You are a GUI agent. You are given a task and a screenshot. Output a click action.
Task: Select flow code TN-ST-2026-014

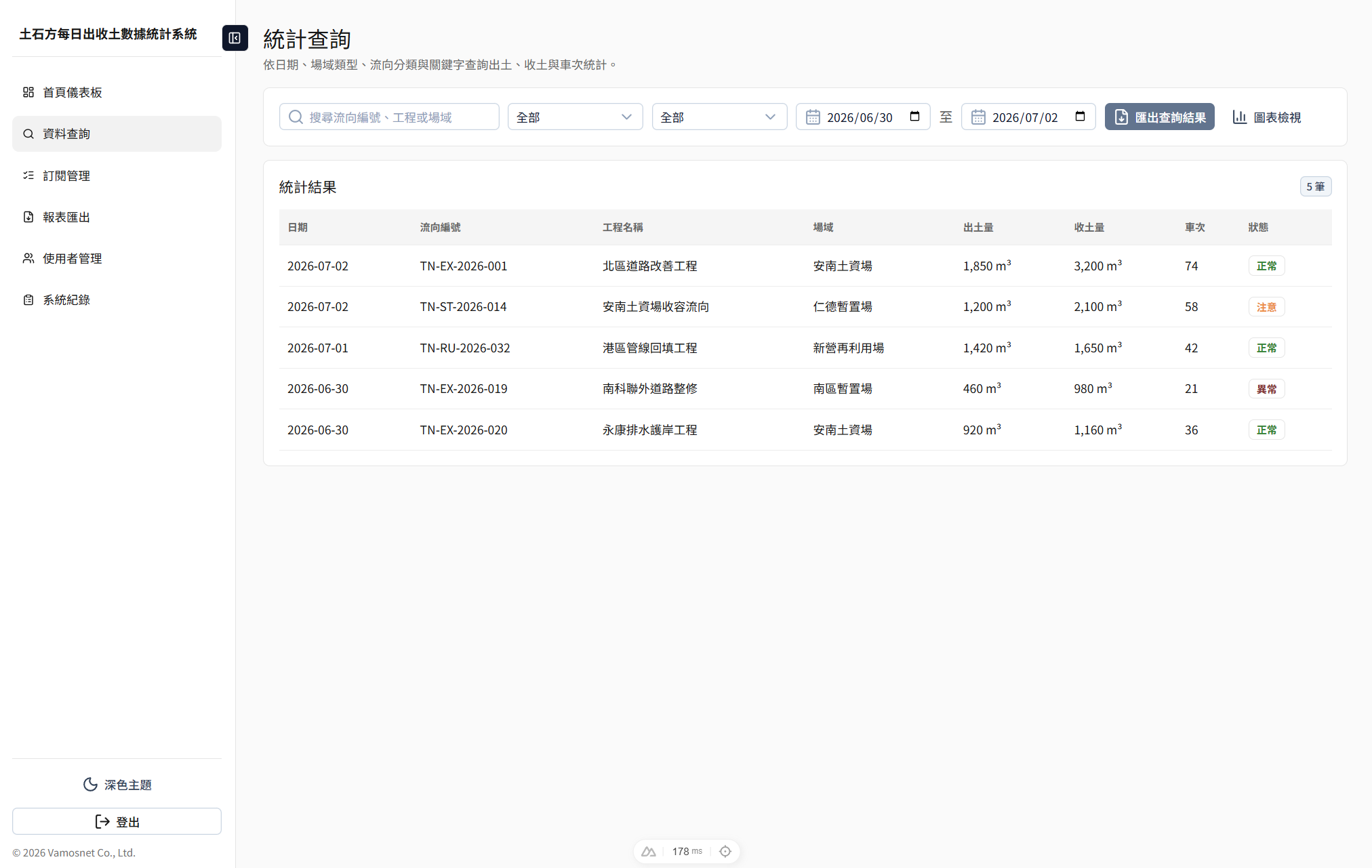(x=463, y=307)
